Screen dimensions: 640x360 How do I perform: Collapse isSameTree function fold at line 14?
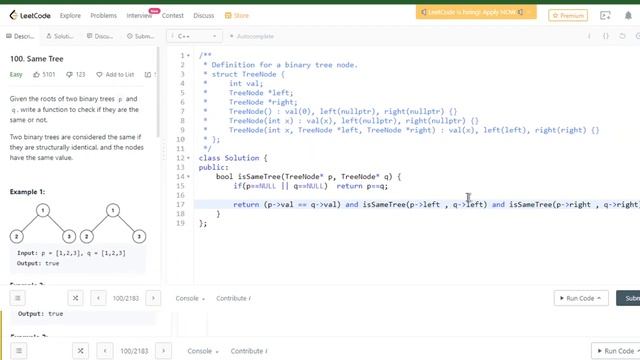(x=188, y=177)
